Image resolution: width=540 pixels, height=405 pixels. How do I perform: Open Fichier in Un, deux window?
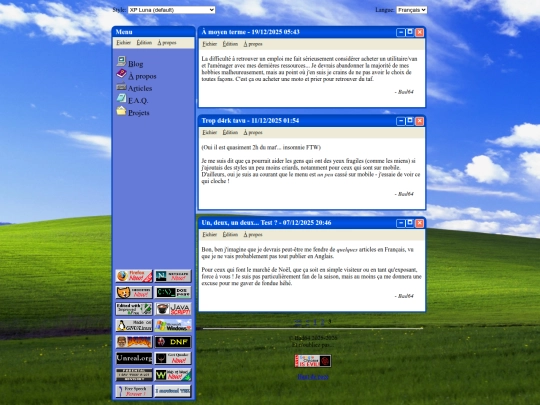pos(210,235)
